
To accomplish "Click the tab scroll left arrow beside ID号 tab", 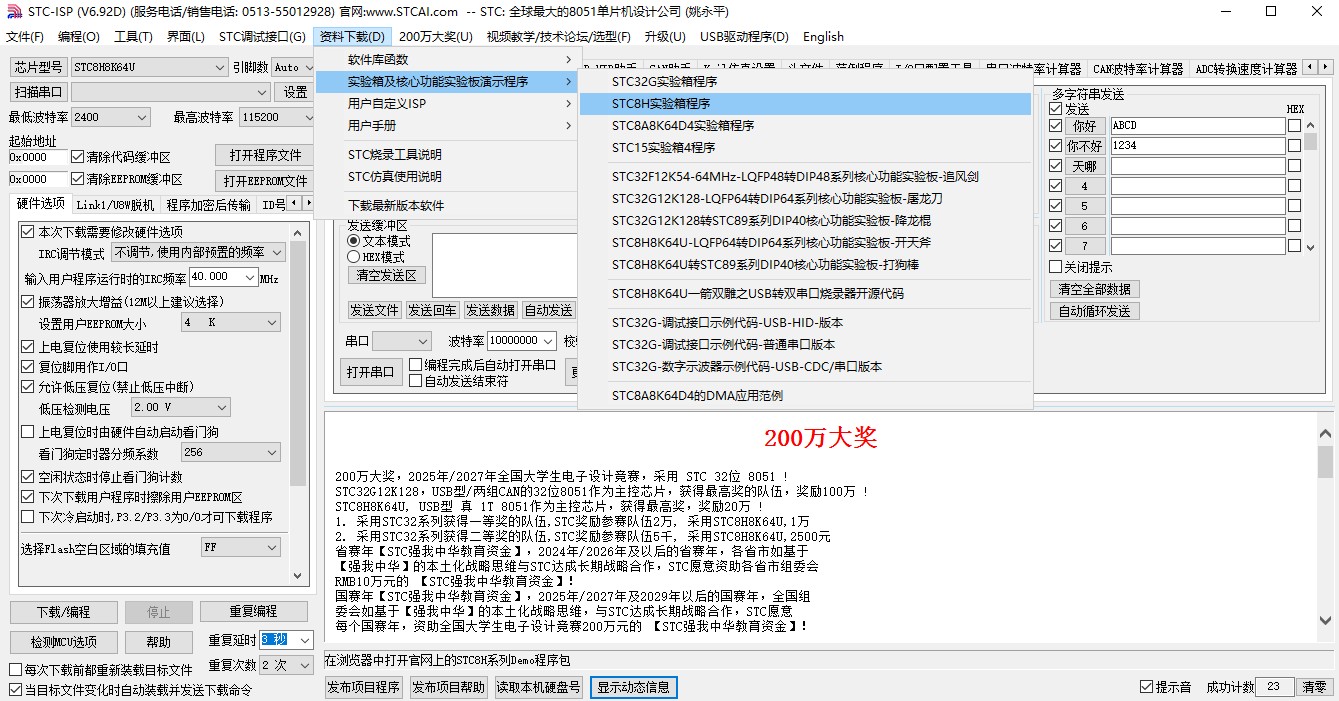I will point(294,203).
